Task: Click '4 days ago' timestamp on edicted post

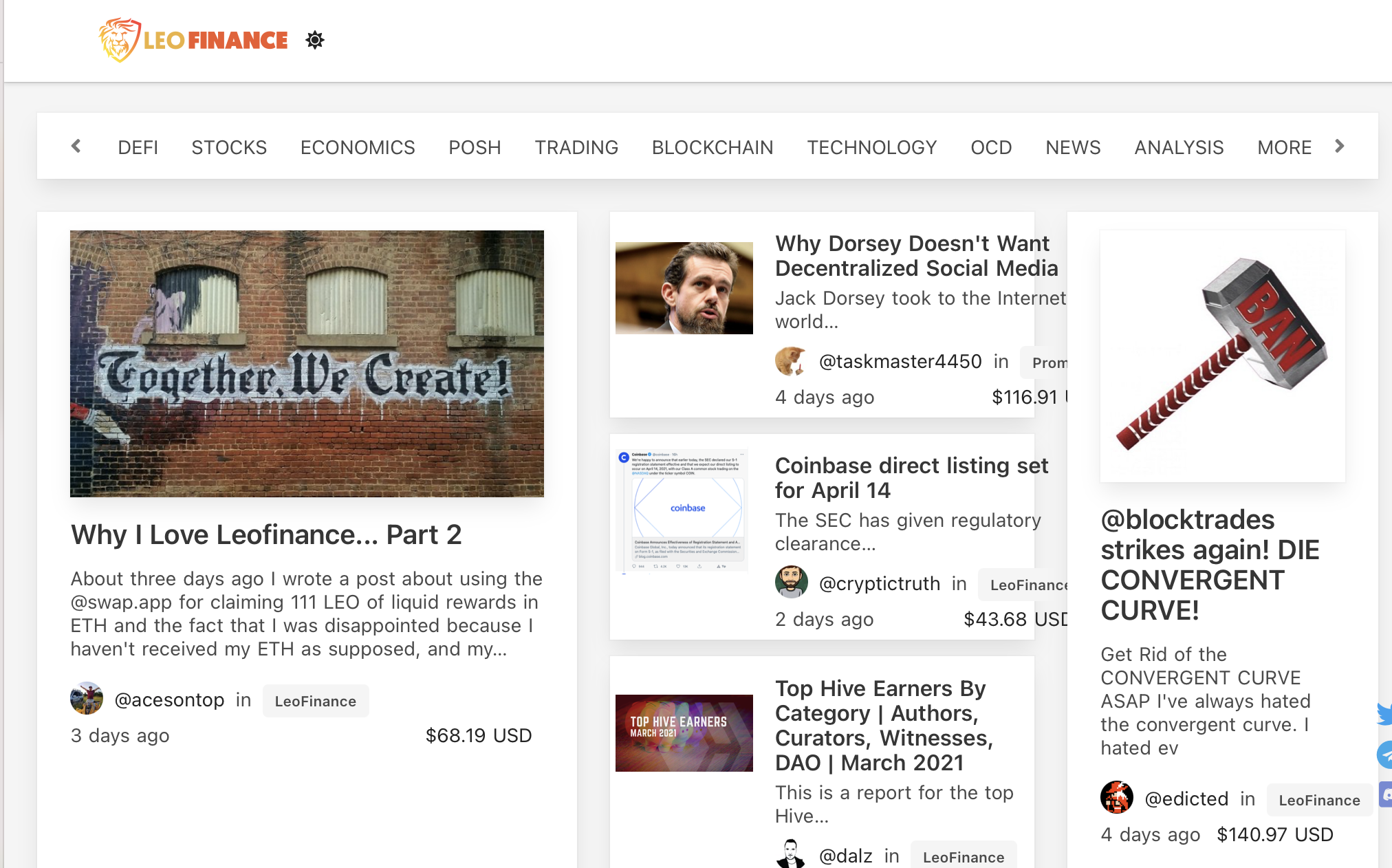Action: click(x=1150, y=834)
